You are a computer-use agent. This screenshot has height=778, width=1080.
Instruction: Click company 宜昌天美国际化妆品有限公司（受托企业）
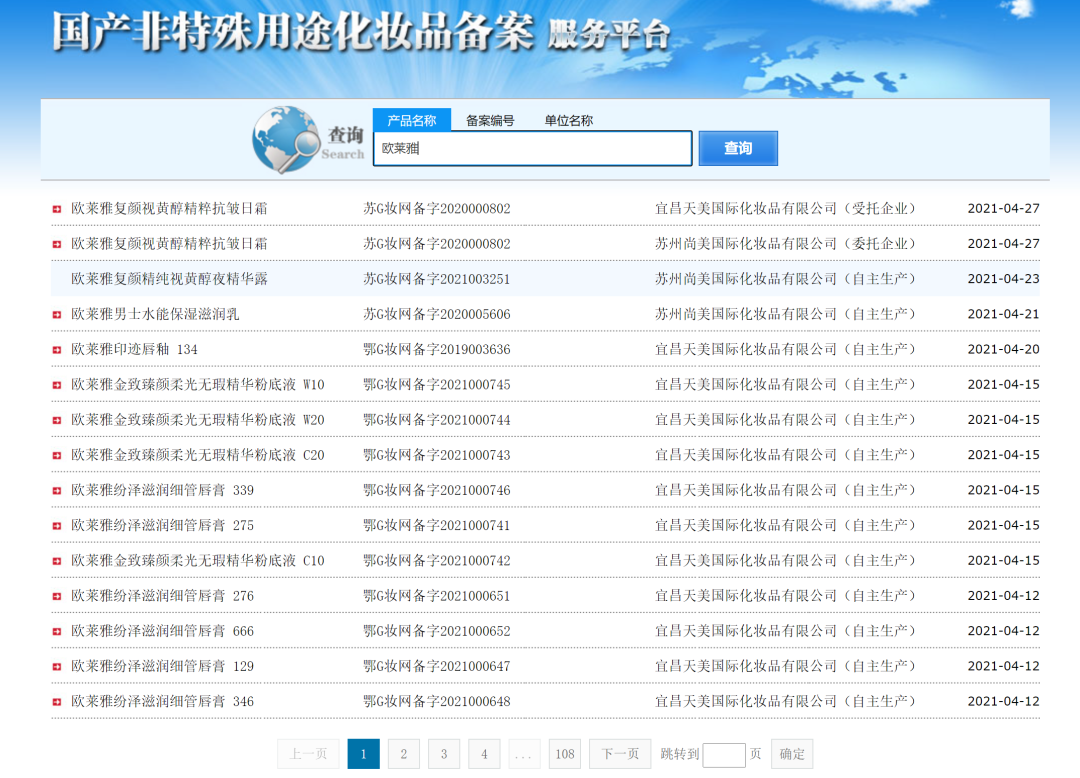tap(785, 209)
